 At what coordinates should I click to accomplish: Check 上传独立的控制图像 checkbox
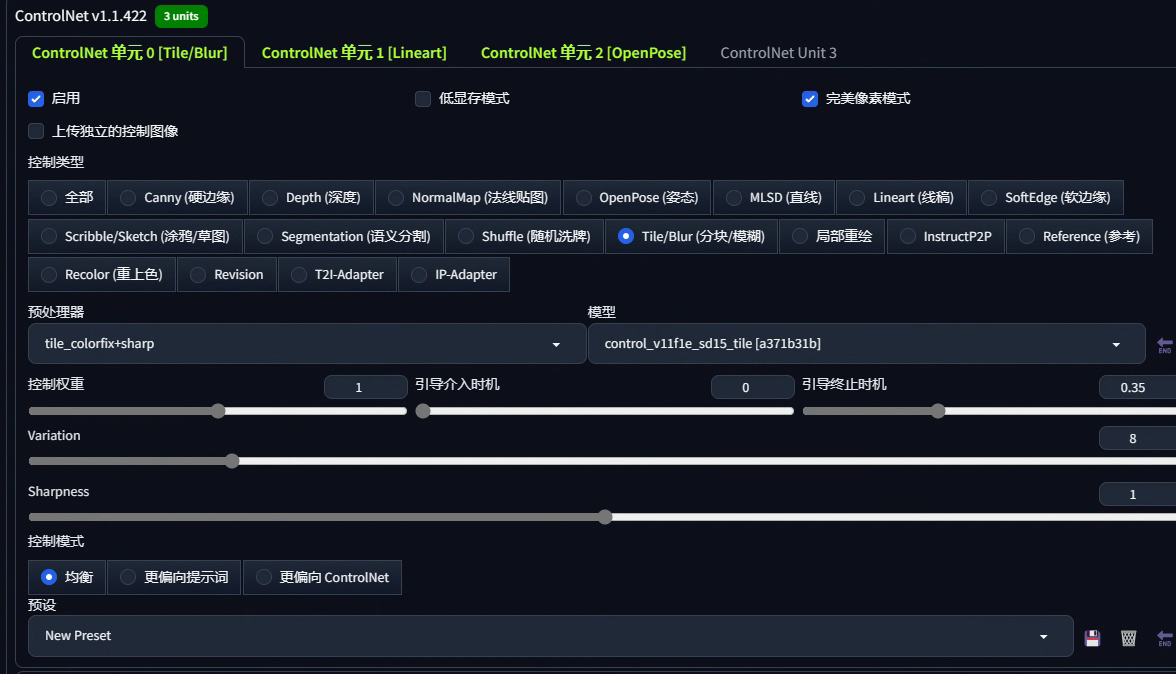coord(36,131)
